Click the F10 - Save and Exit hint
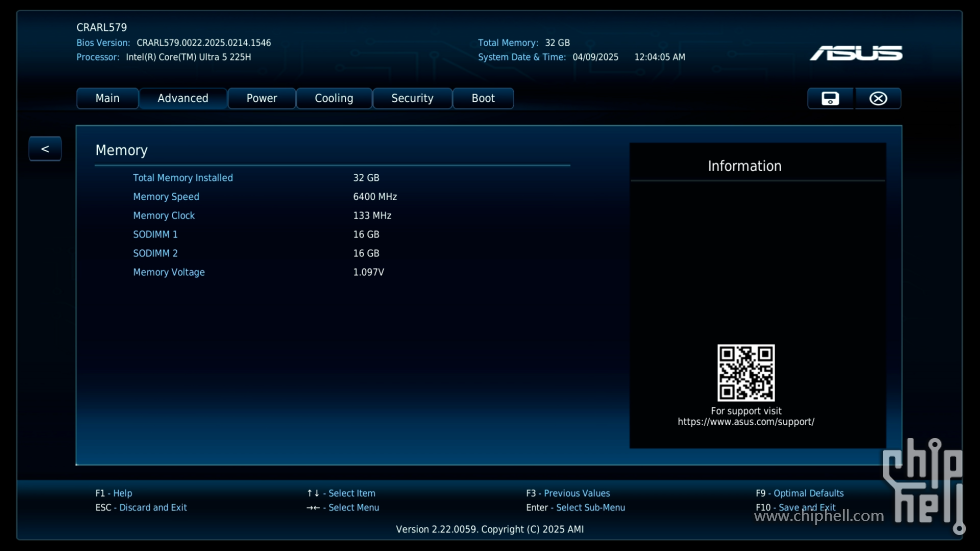This screenshot has height=551, width=980. (x=796, y=508)
